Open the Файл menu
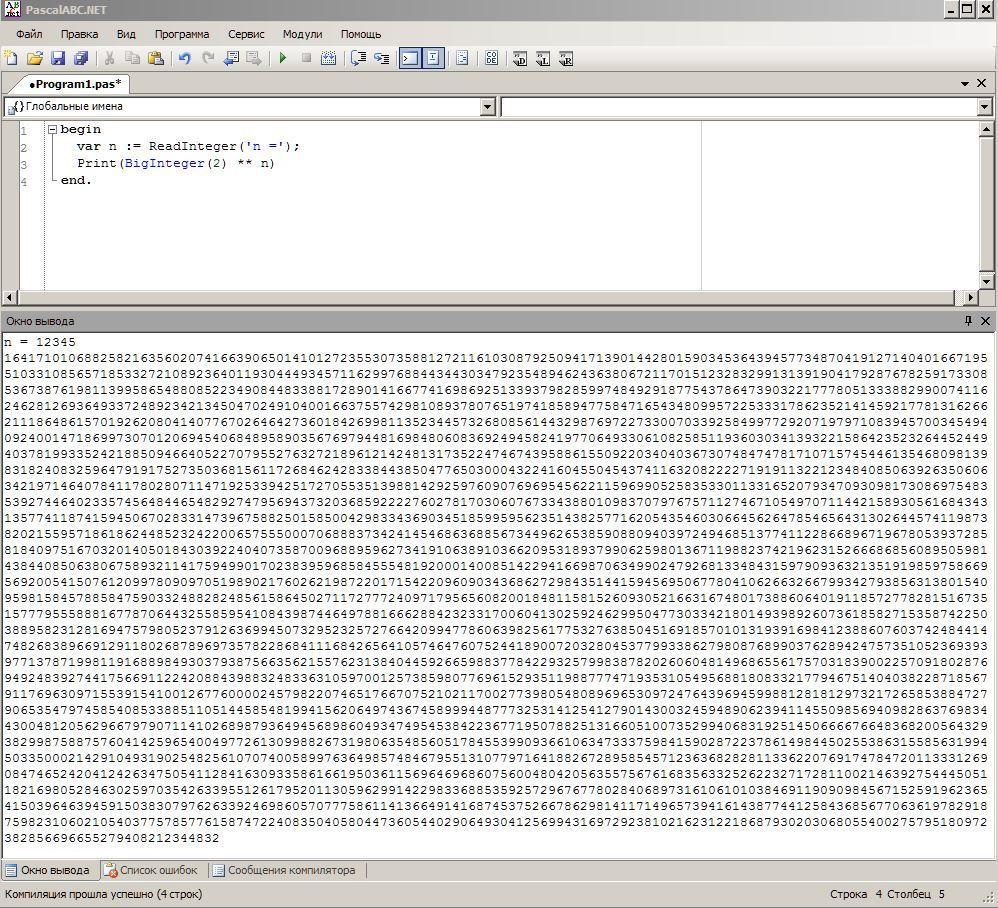 (x=29, y=34)
